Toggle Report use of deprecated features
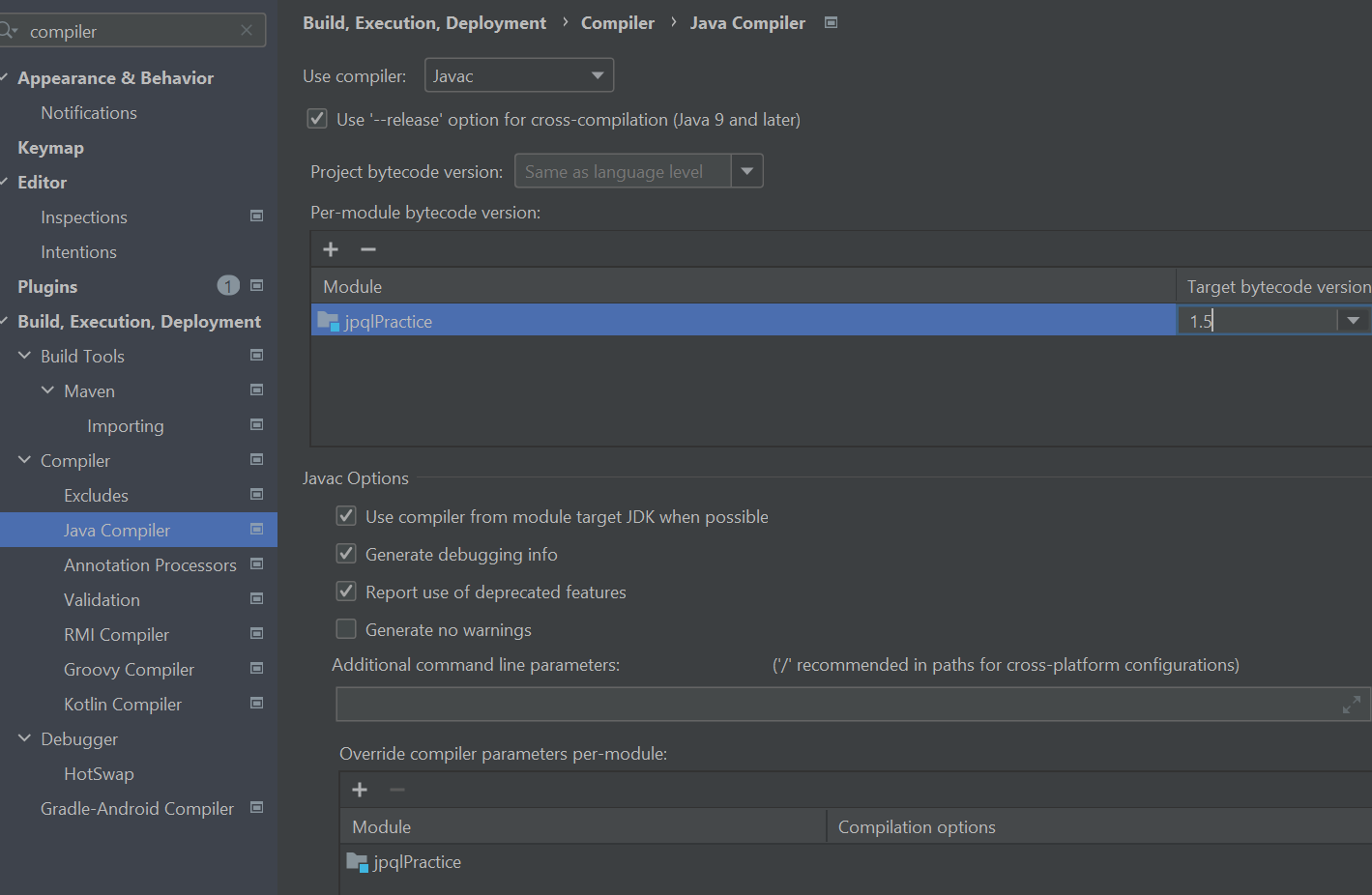 point(346,592)
